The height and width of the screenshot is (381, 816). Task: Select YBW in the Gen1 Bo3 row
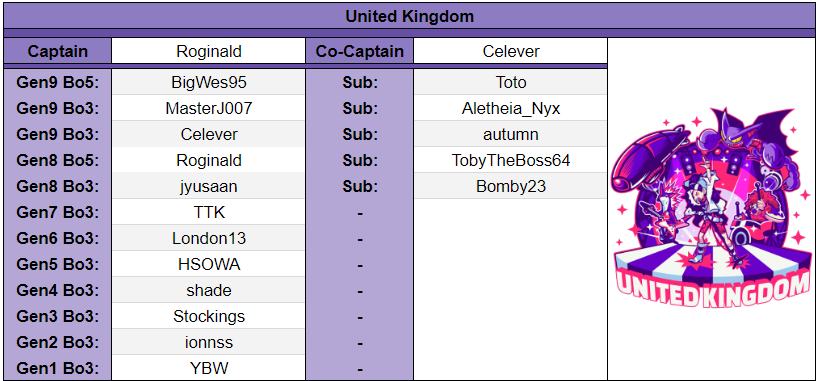point(209,369)
